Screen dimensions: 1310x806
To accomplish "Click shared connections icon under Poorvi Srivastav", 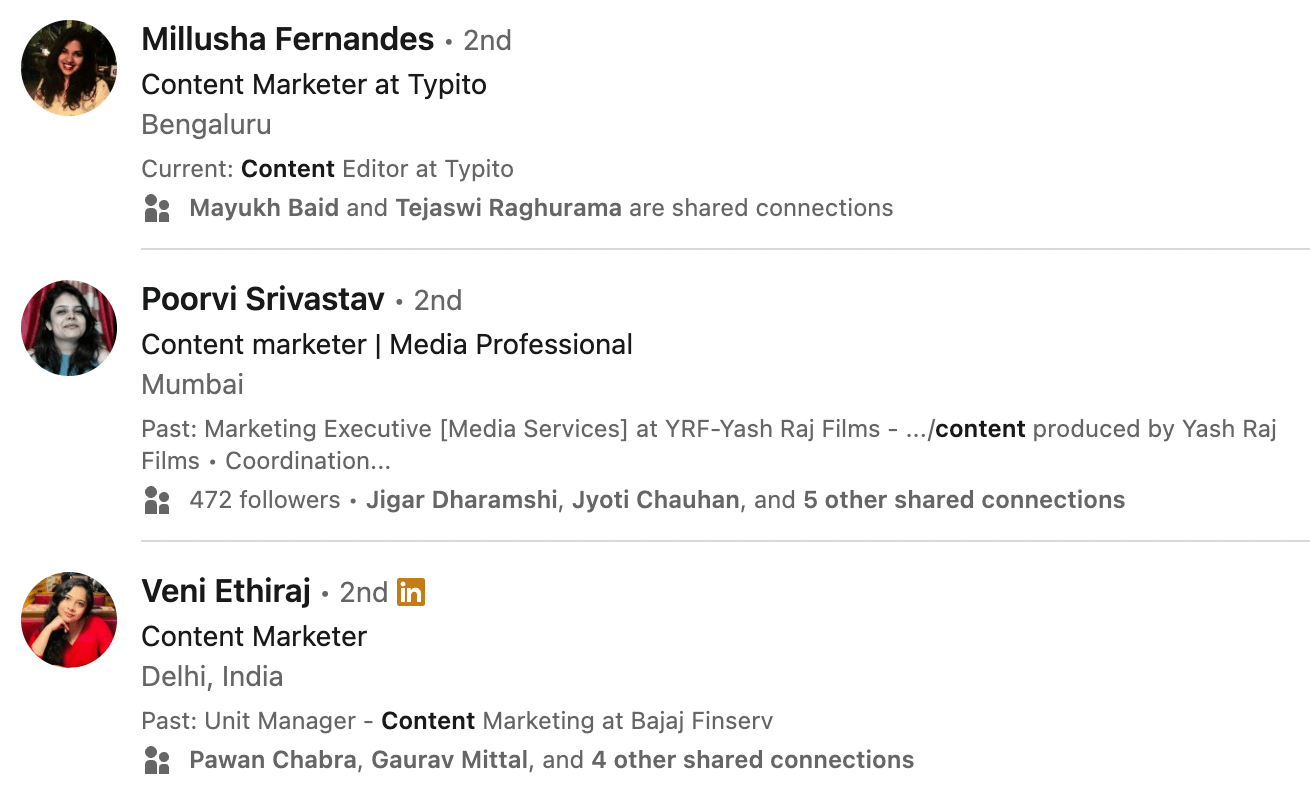I will pyautogui.click(x=157, y=501).
